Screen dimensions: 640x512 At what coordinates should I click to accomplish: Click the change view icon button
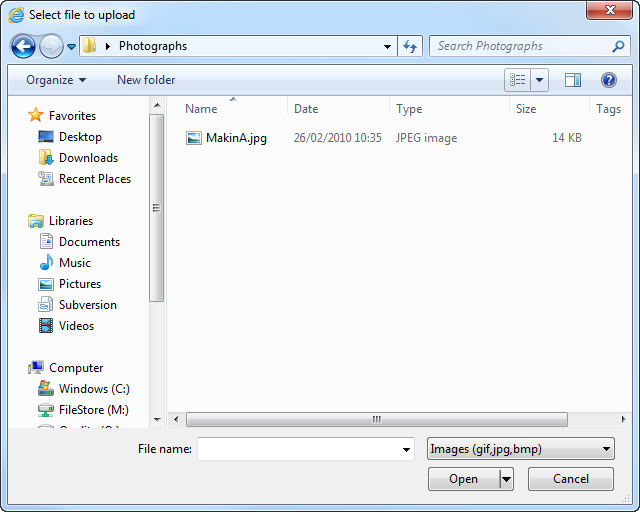point(518,80)
